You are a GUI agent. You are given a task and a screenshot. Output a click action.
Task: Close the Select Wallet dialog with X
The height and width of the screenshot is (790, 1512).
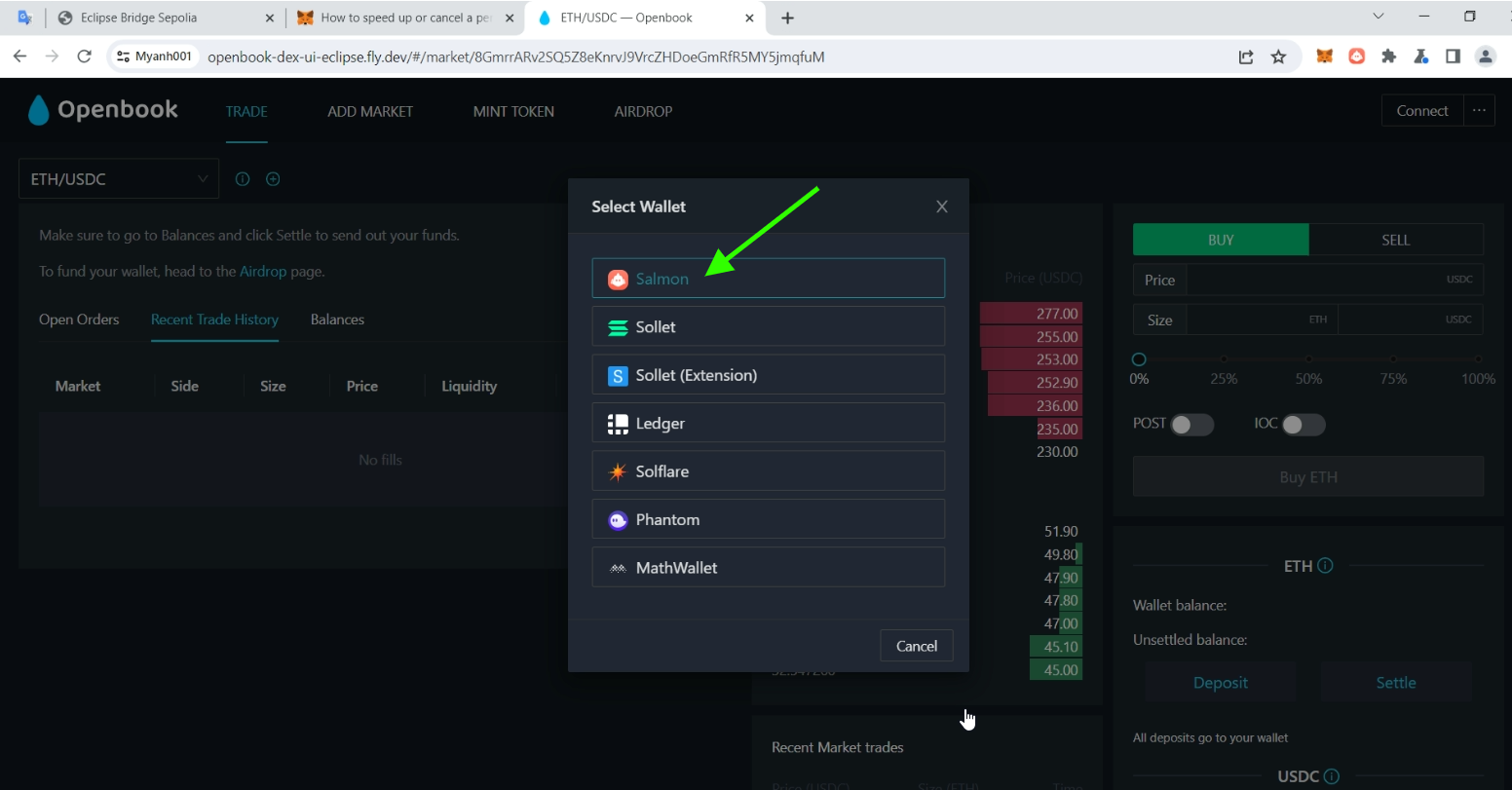tap(942, 207)
